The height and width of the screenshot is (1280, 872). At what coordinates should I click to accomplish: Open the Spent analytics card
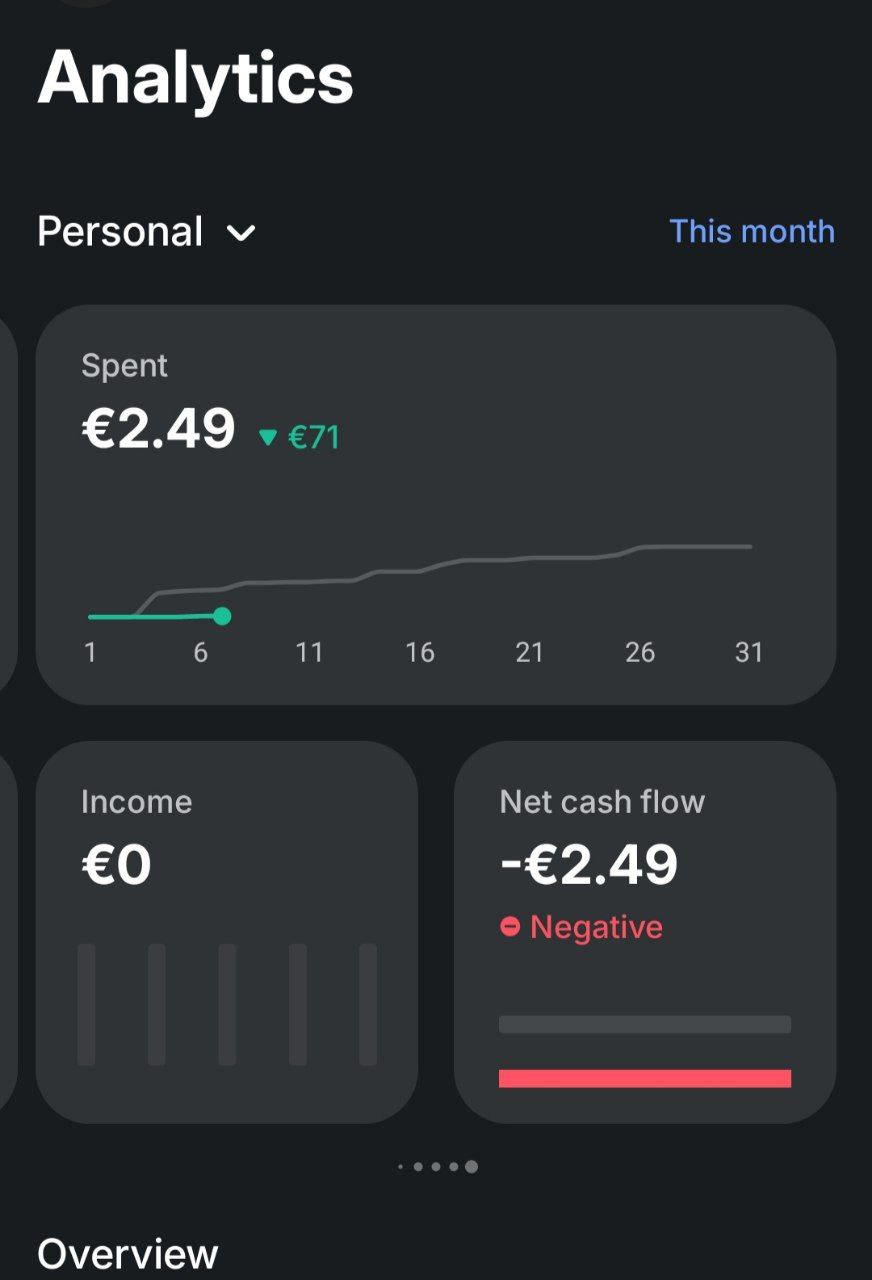click(x=435, y=503)
